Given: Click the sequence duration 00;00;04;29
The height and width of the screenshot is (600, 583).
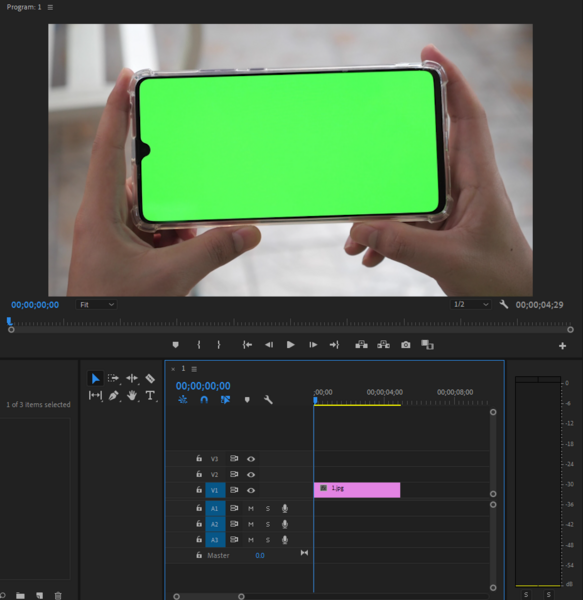Looking at the screenshot, I should point(539,305).
